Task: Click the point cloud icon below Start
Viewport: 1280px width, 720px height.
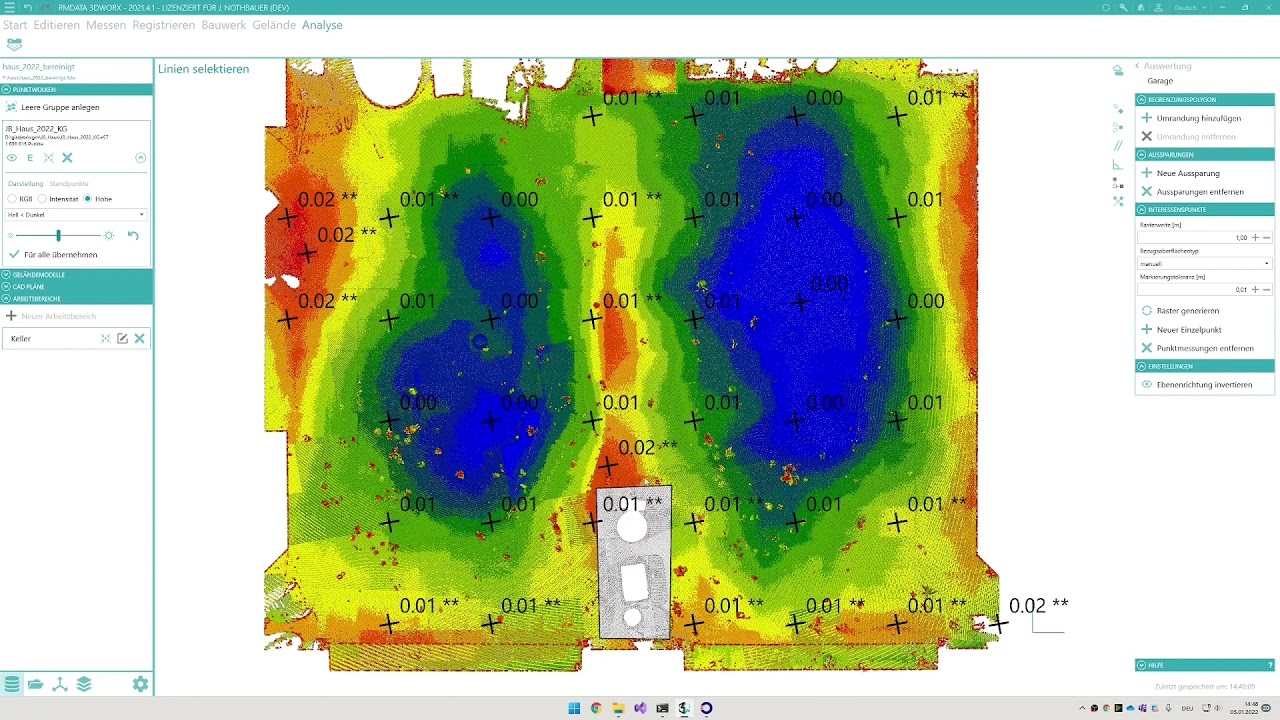Action: (14, 45)
